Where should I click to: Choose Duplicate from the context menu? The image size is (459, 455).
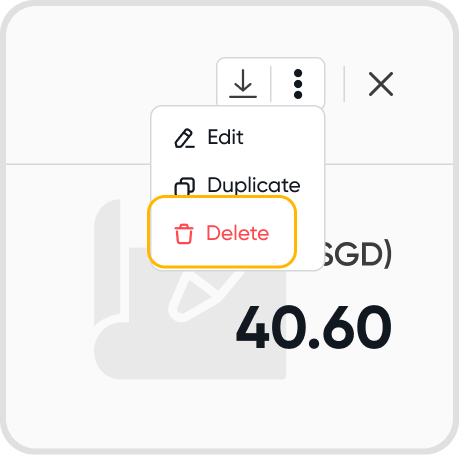[x=237, y=185]
